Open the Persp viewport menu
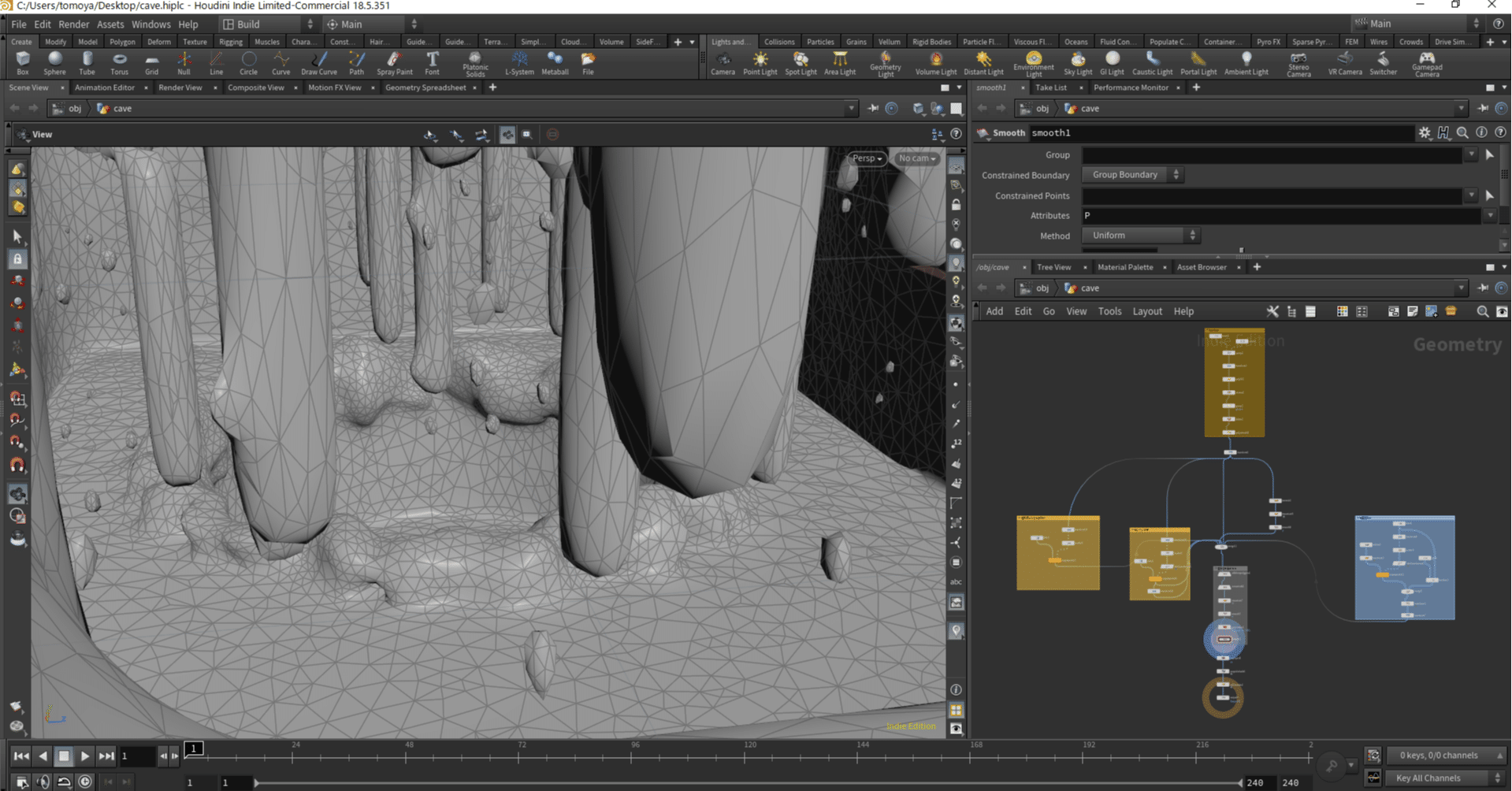Viewport: 1512px width, 791px height. [x=867, y=158]
